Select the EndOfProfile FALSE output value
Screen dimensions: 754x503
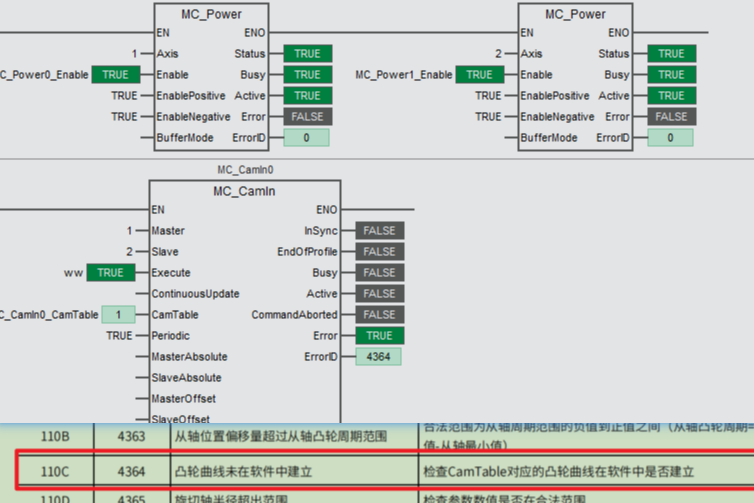380,252
